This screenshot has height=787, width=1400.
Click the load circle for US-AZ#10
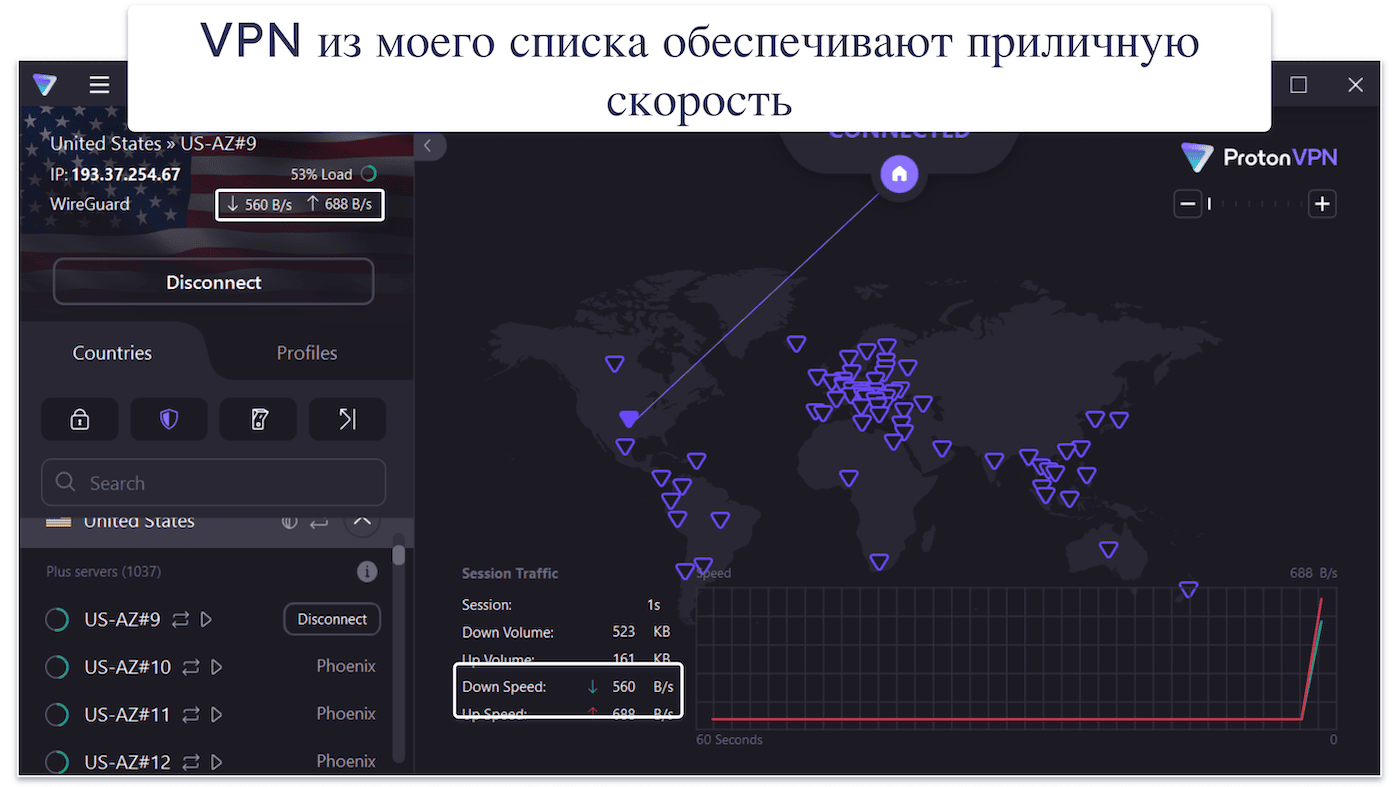click(57, 667)
